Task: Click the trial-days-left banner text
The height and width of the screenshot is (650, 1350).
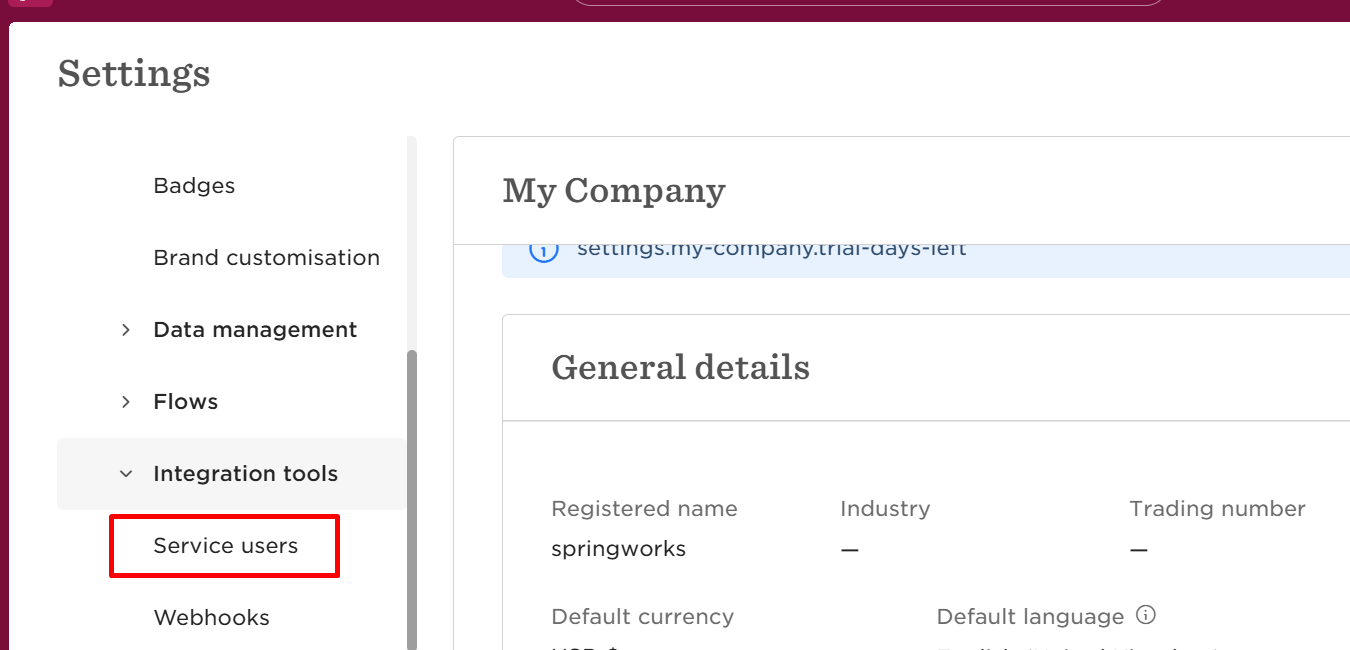Action: coord(771,249)
